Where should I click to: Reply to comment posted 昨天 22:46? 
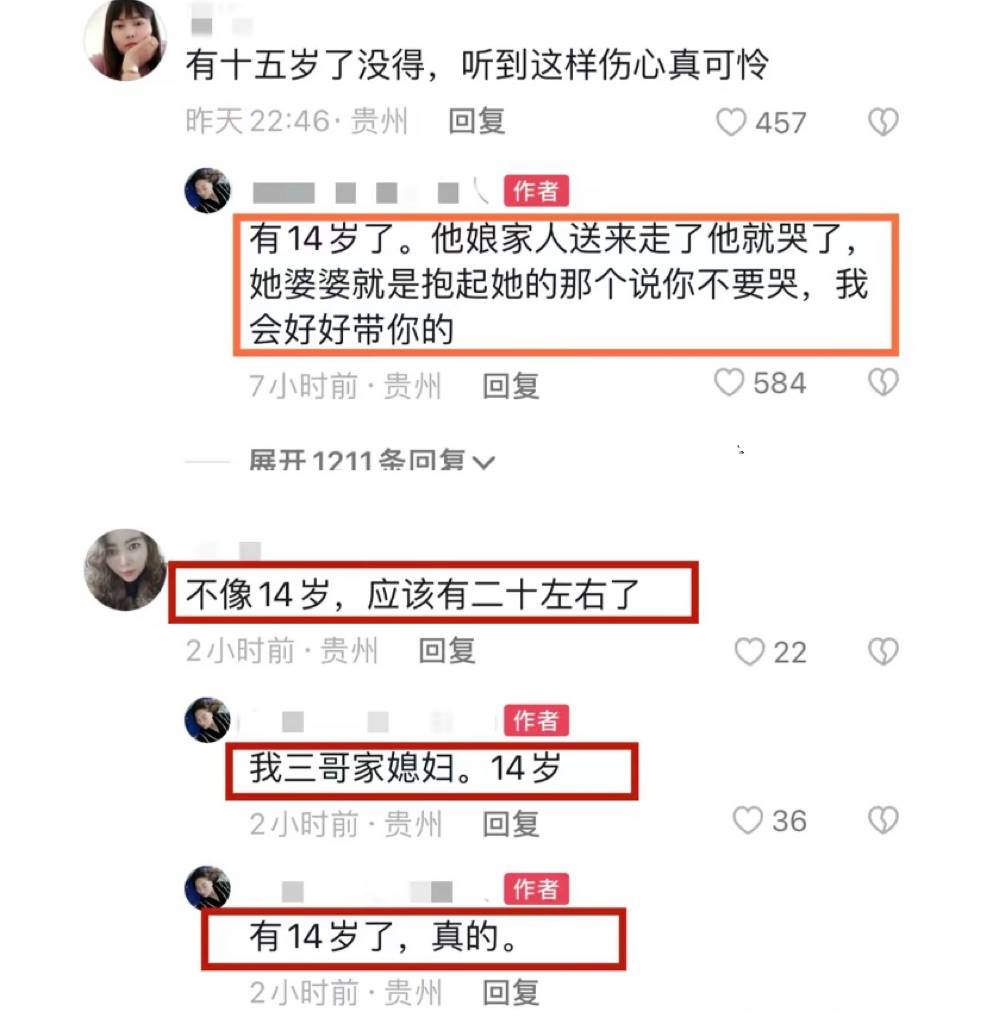pyautogui.click(x=477, y=121)
